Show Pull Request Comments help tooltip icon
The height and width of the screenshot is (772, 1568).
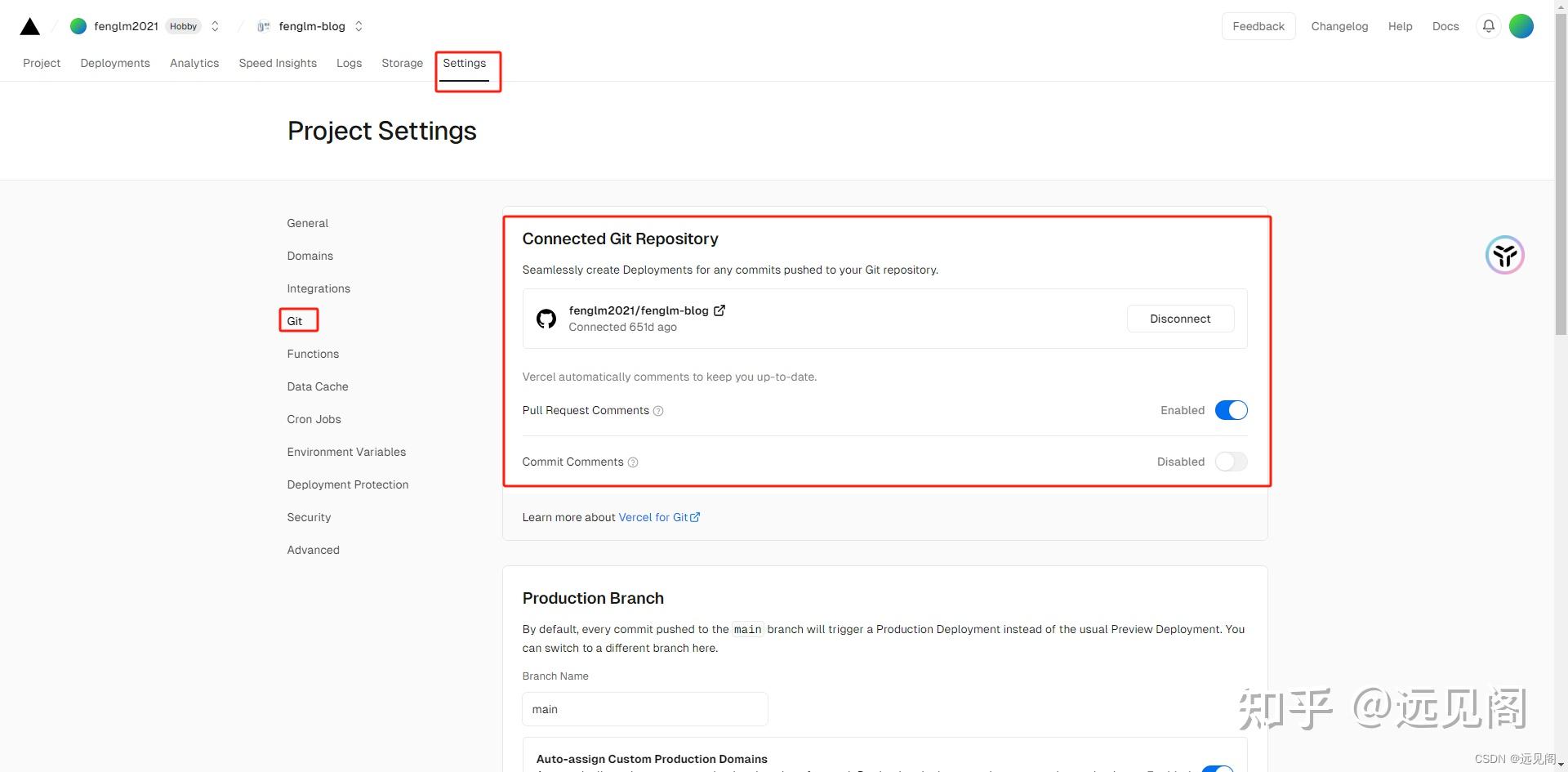pos(658,411)
